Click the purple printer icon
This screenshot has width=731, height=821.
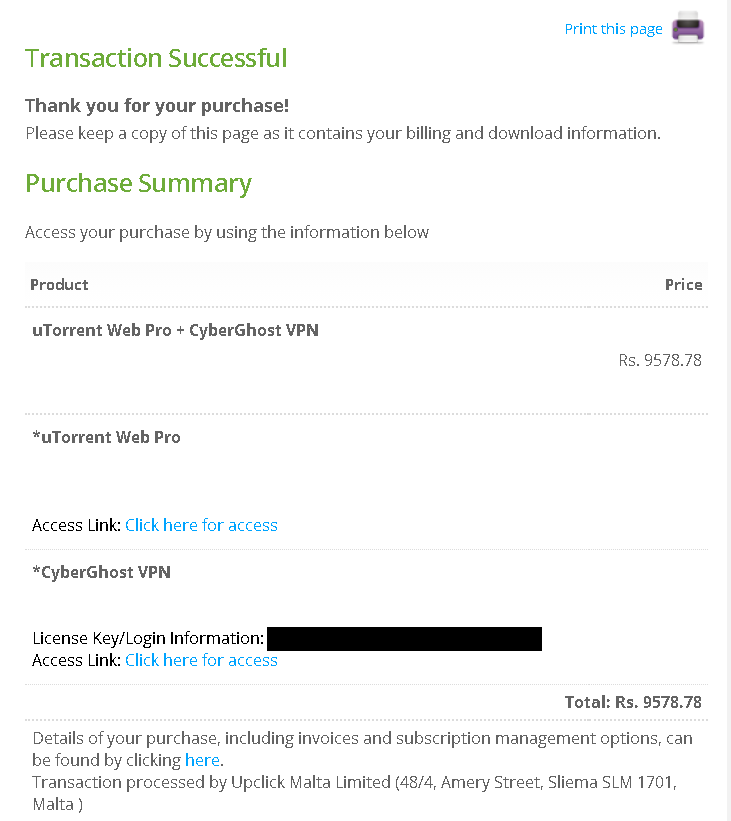(x=688, y=27)
